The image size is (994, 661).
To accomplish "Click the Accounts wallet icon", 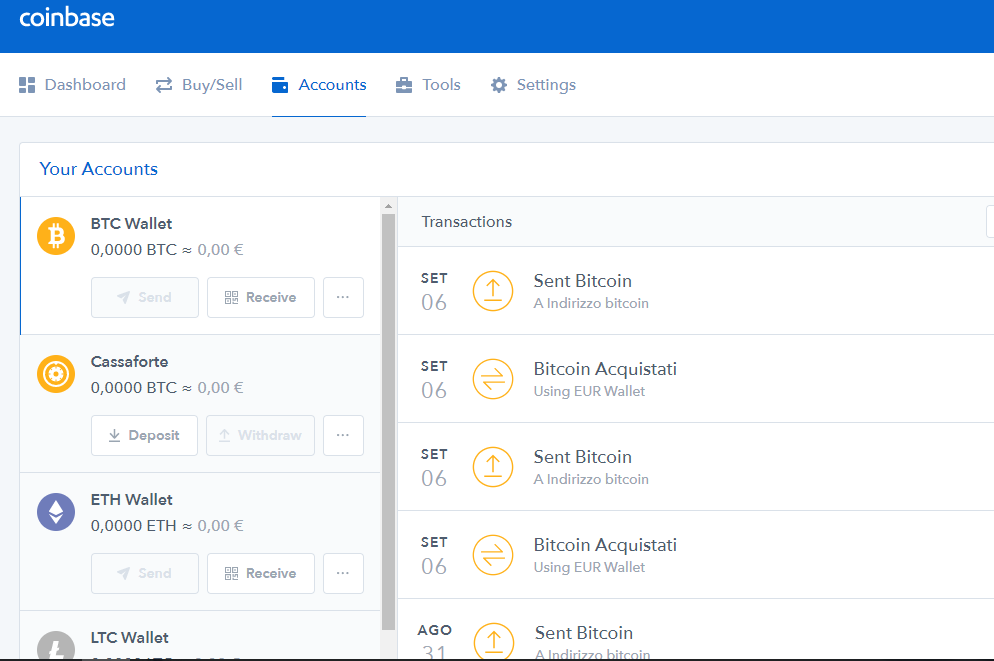I will click(280, 85).
